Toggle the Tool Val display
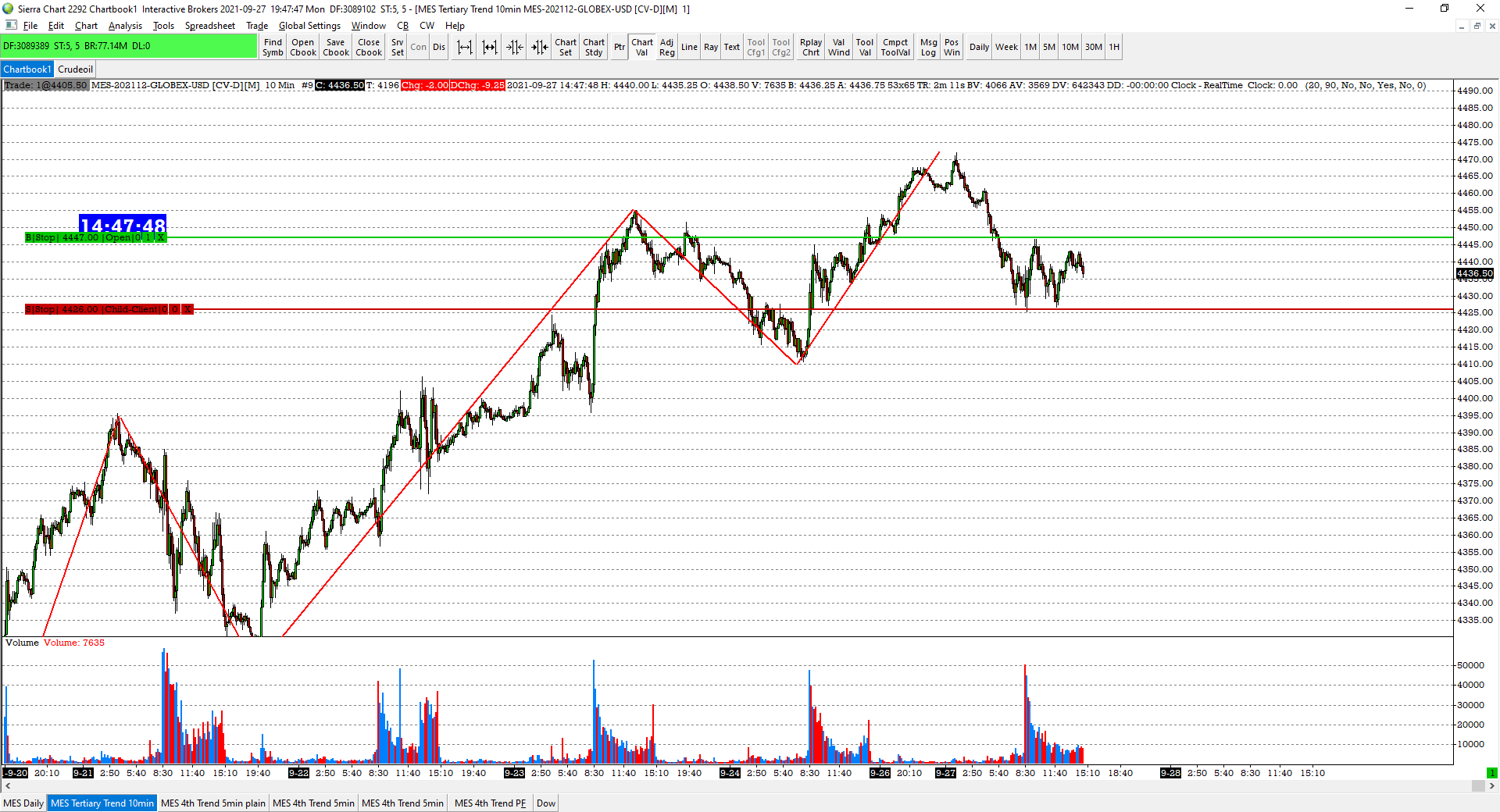Viewport: 1500px width, 812px height. (x=865, y=47)
